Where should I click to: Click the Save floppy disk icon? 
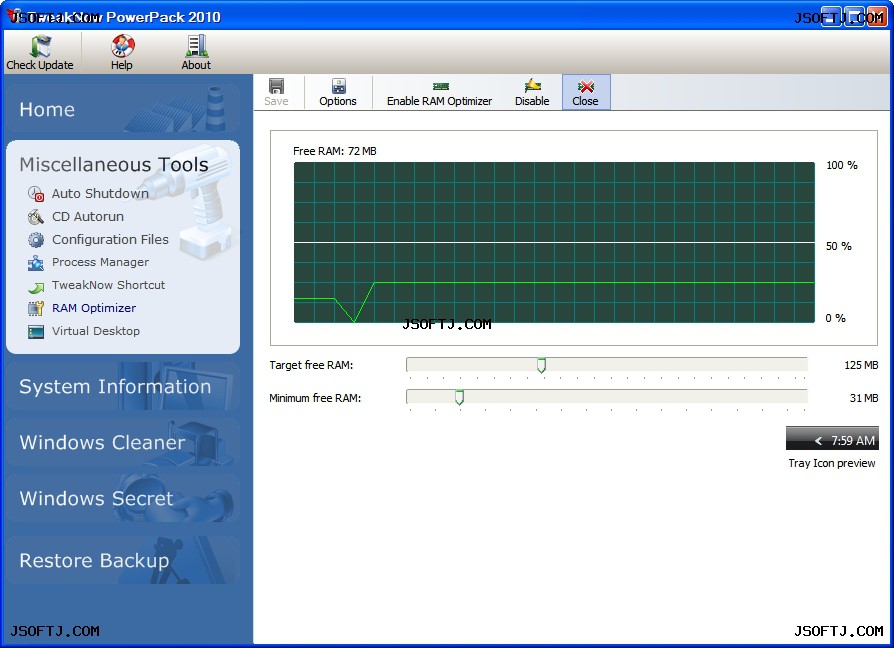[277, 85]
